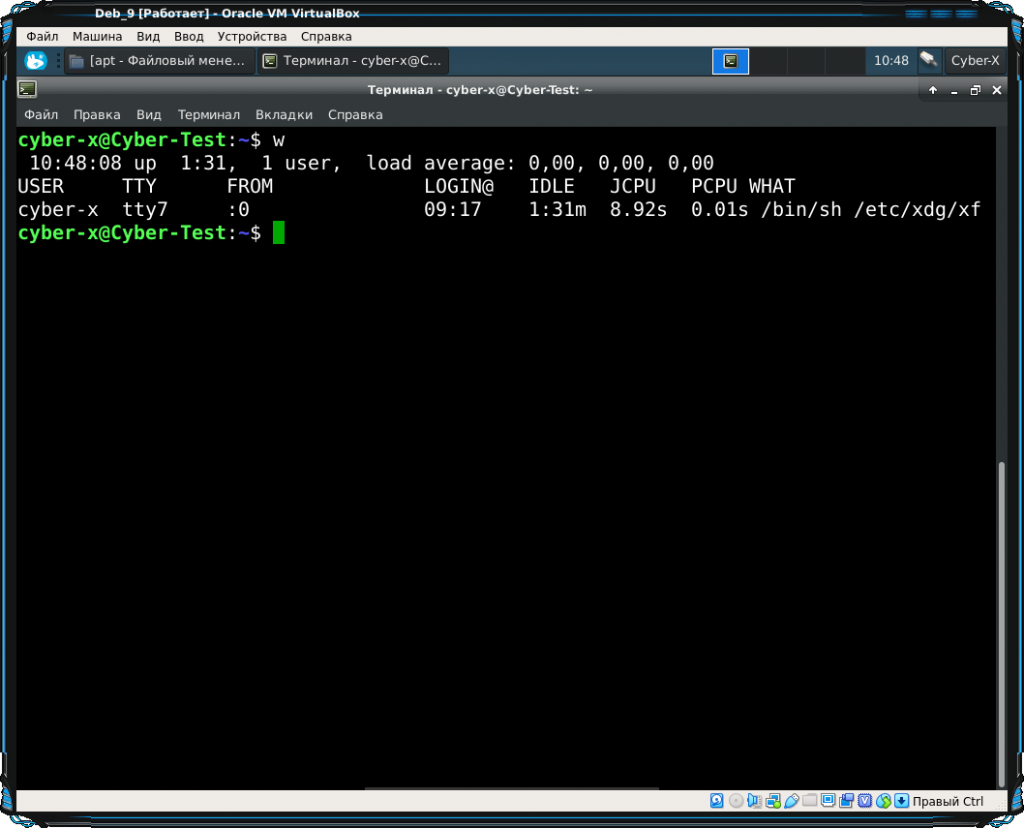This screenshot has width=1024, height=828.
Task: Click the LOGIN@ column header
Action: (x=458, y=187)
